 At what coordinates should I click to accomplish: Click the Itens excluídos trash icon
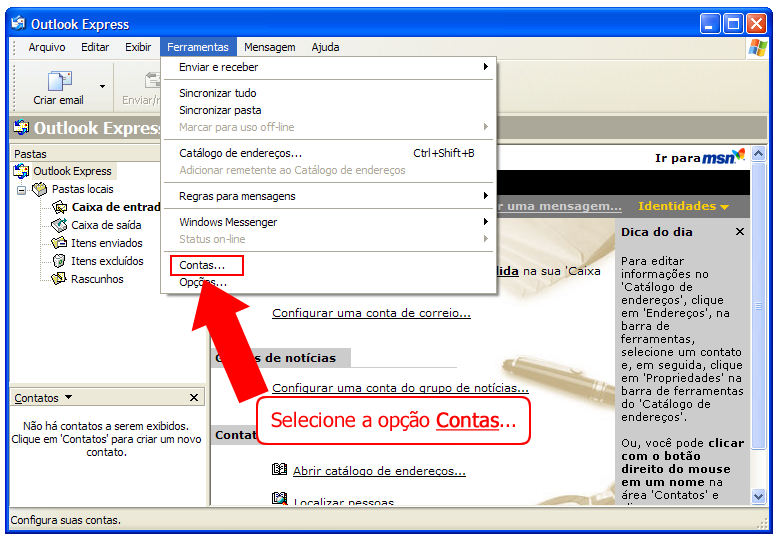coord(59,261)
